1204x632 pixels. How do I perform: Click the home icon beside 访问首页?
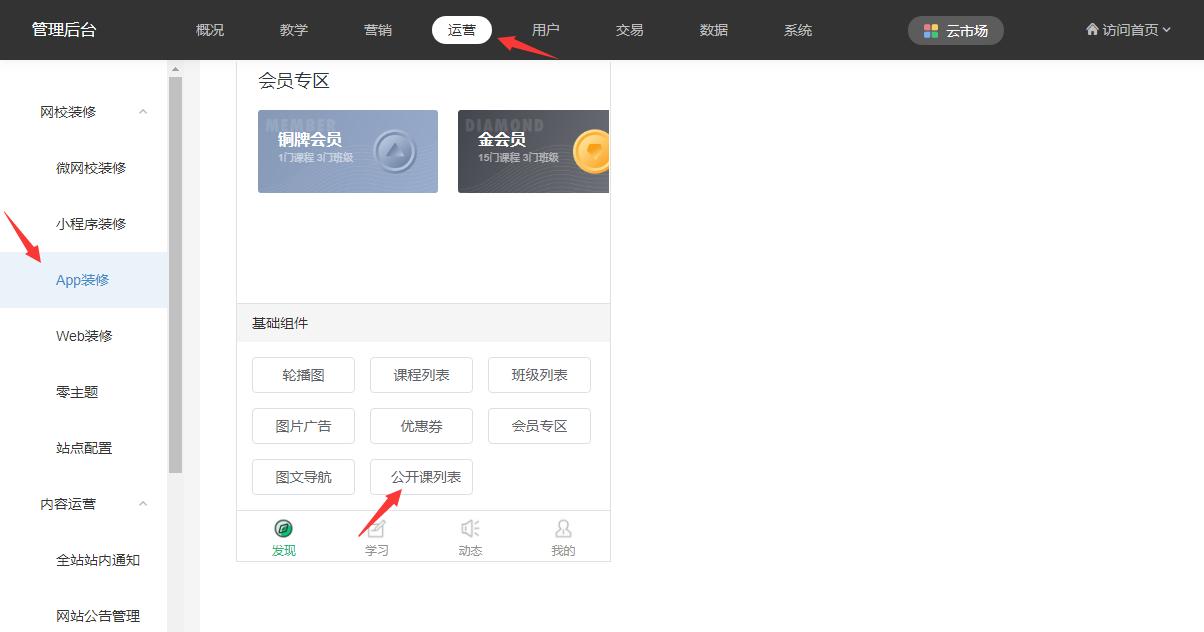pos(1092,30)
